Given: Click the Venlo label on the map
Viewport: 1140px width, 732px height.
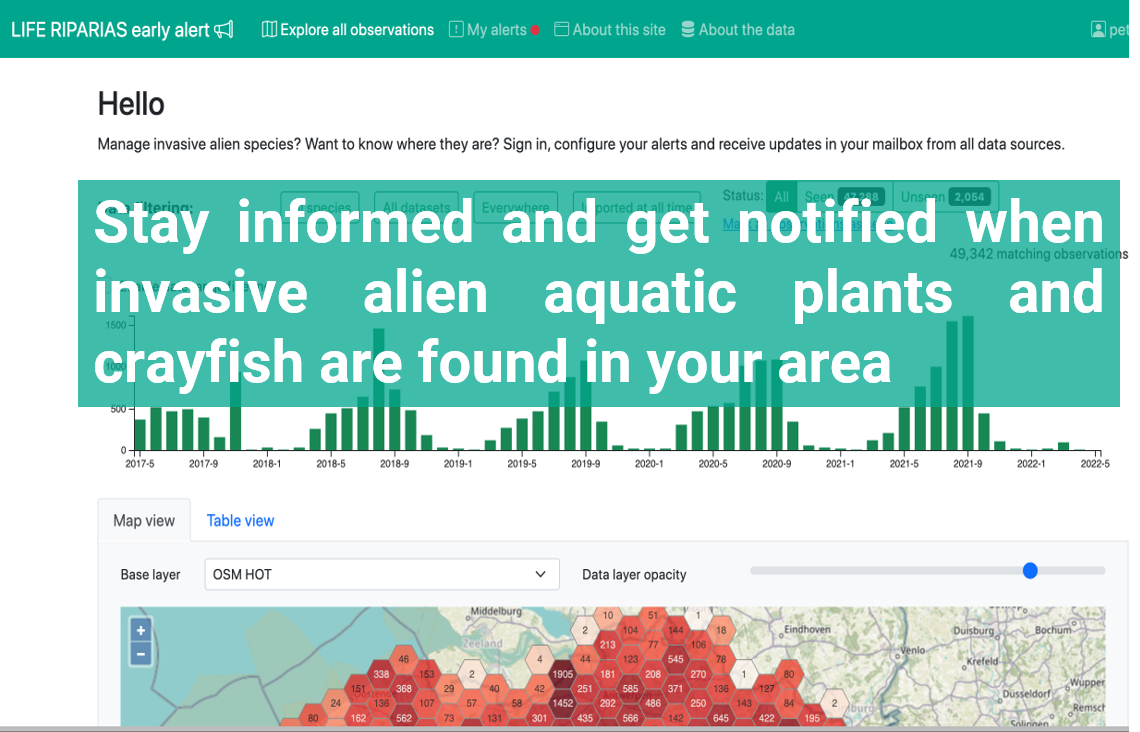Looking at the screenshot, I should tap(913, 651).
